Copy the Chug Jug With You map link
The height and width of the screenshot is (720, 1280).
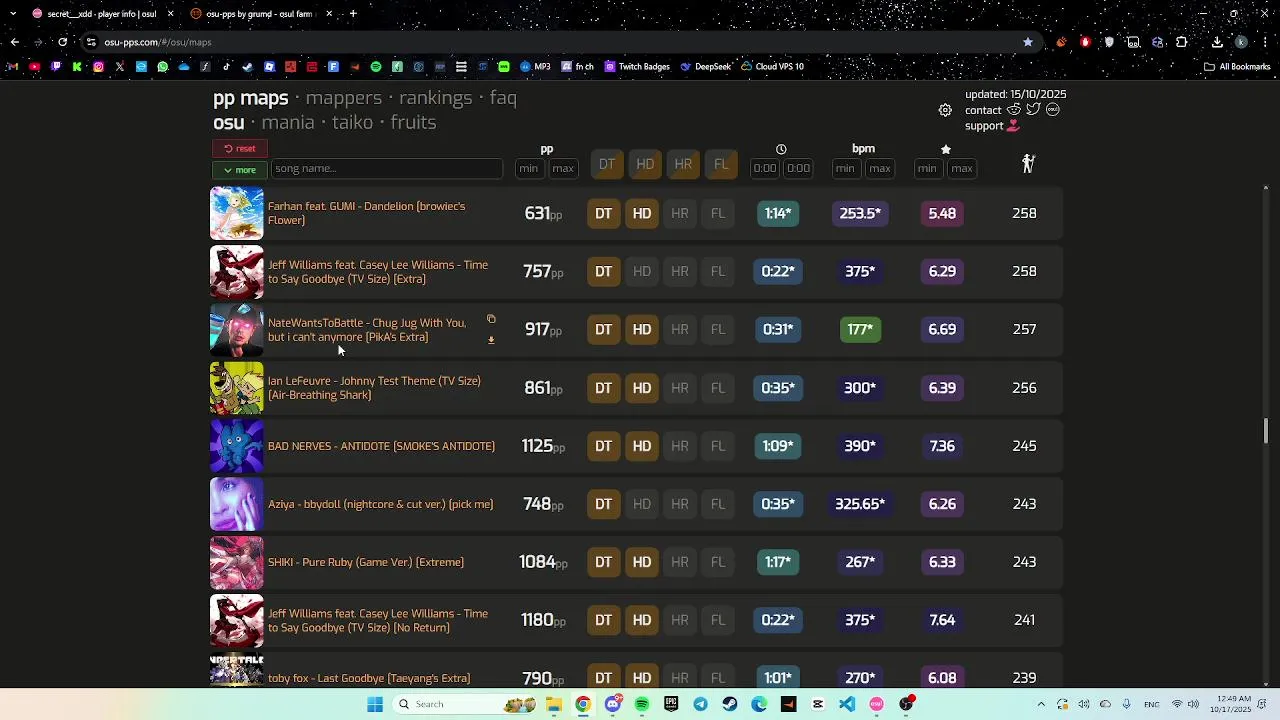pos(491,319)
